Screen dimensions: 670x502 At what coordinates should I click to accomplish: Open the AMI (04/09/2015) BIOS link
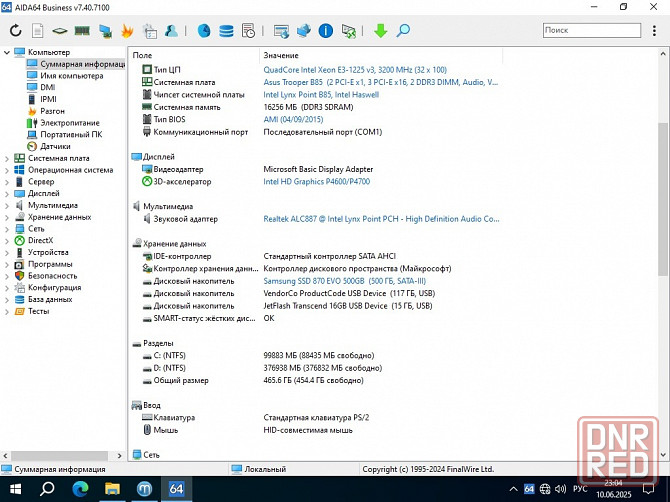293,119
